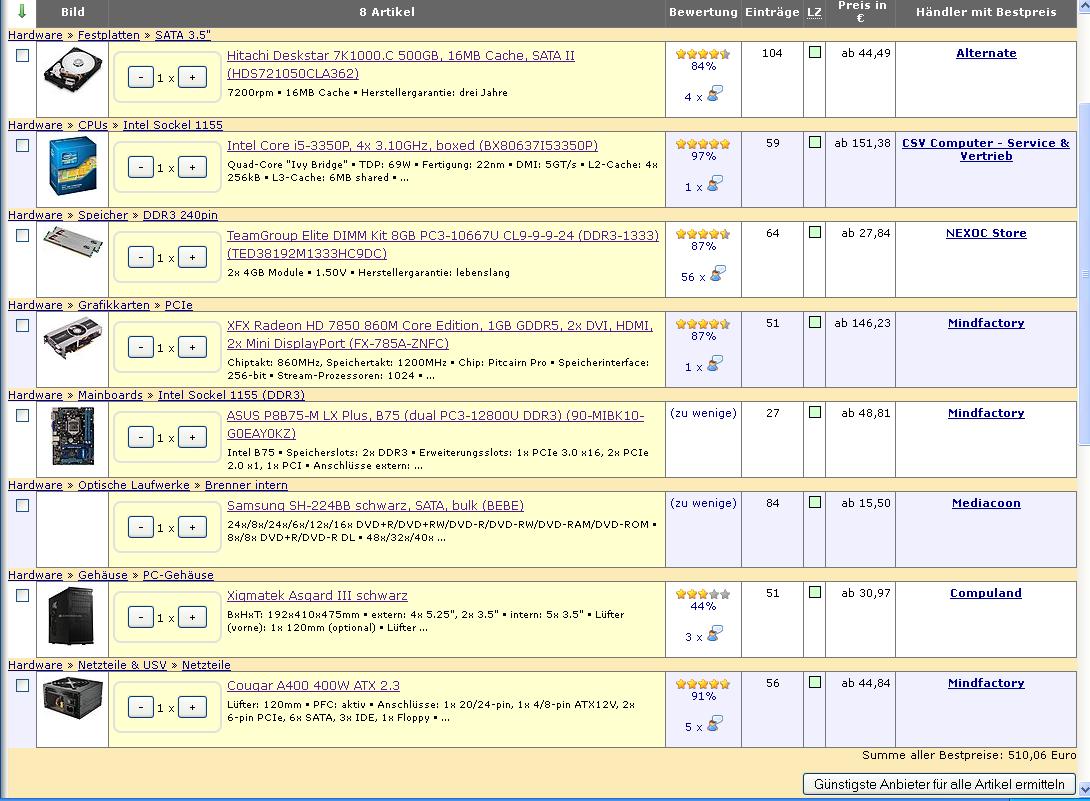Open Hitachi Deskstar 7K1000.C product link

coord(400,64)
